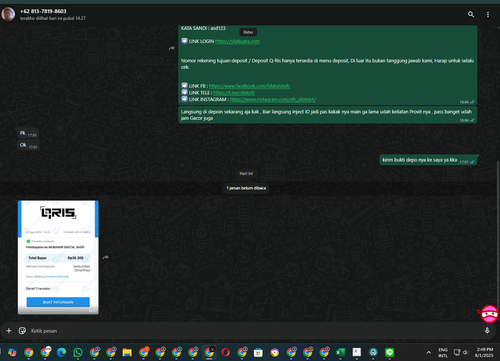The image size is (500, 361).
Task: Click the 'Rabu' date chip
Action: [248, 32]
